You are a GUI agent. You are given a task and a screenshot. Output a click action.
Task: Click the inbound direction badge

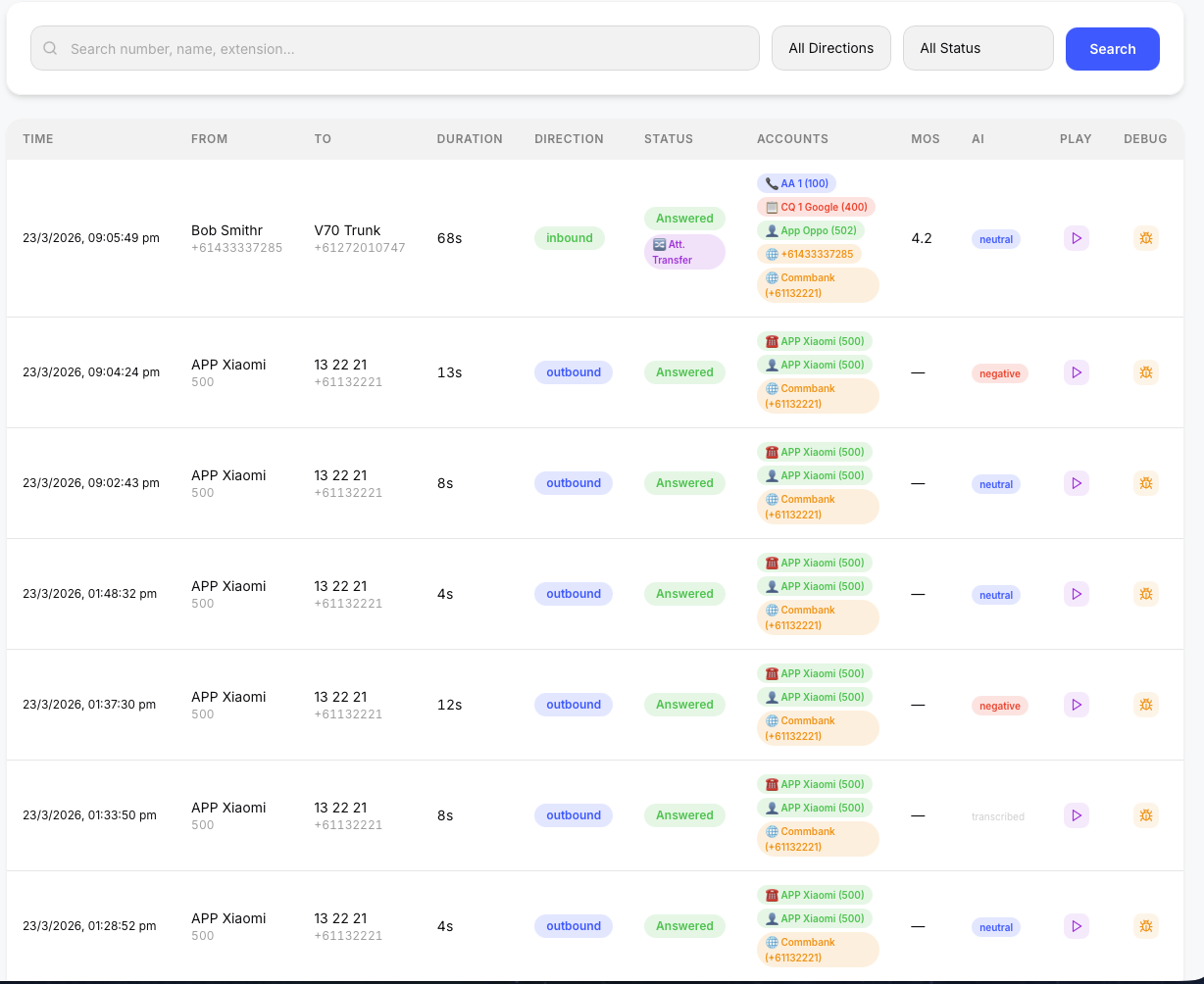tap(570, 238)
